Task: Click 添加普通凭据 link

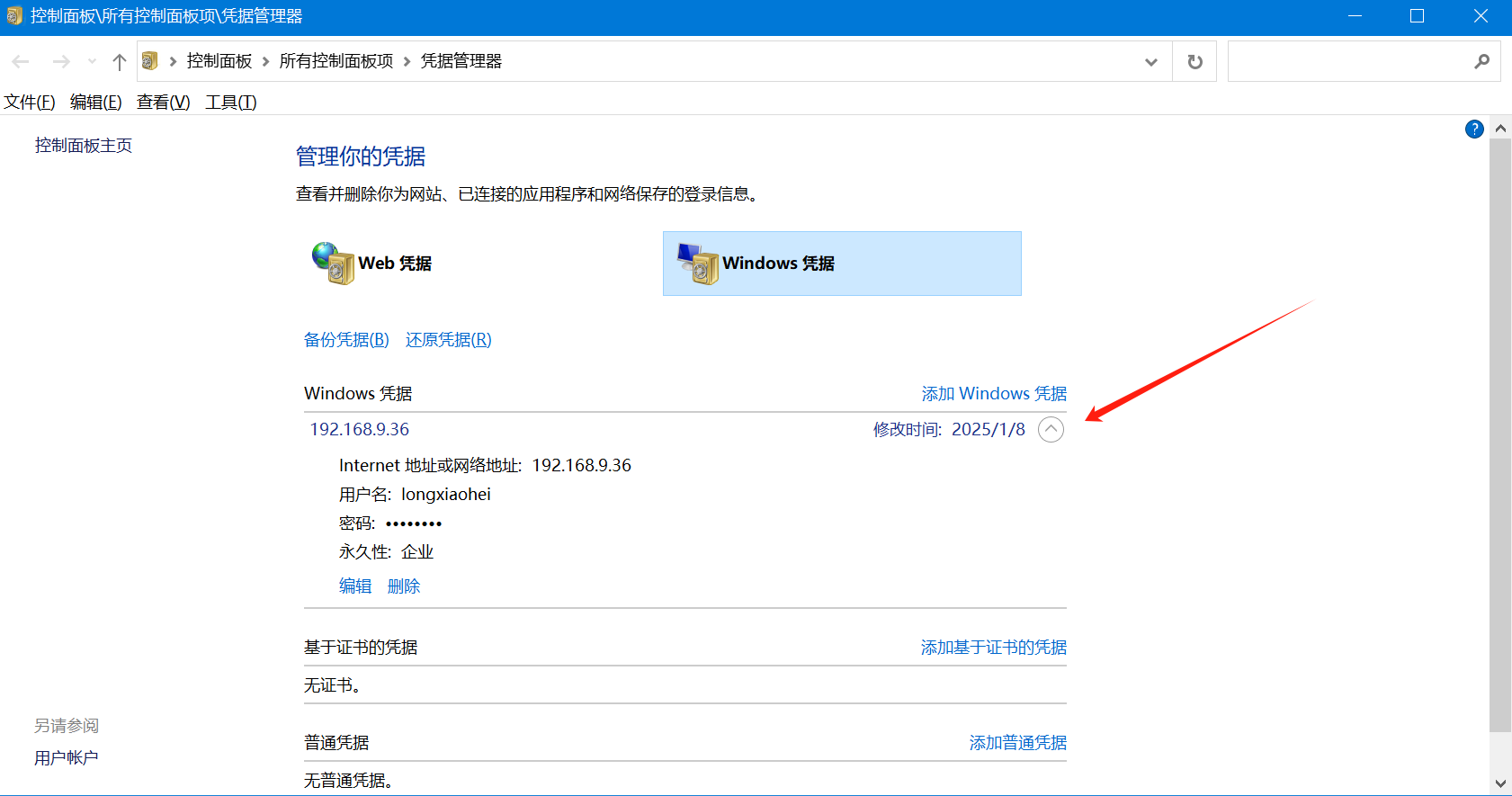Action: [x=1018, y=743]
